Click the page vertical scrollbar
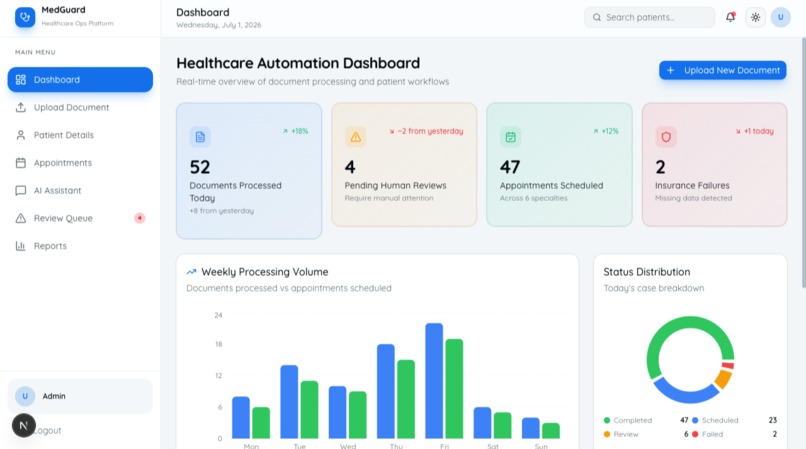Image resolution: width=806 pixels, height=449 pixels. (x=803, y=163)
